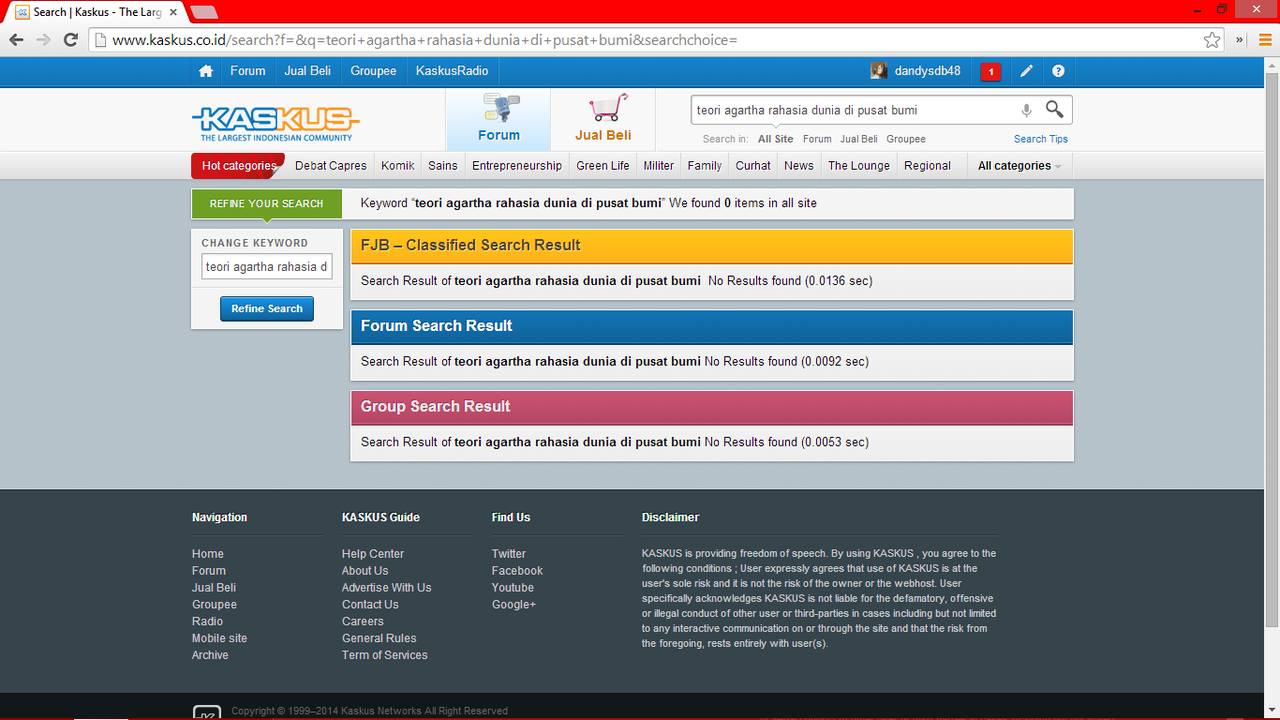Screen dimensions: 1280x720
Task: Open KaskusRadio in the top bar
Action: [x=452, y=71]
